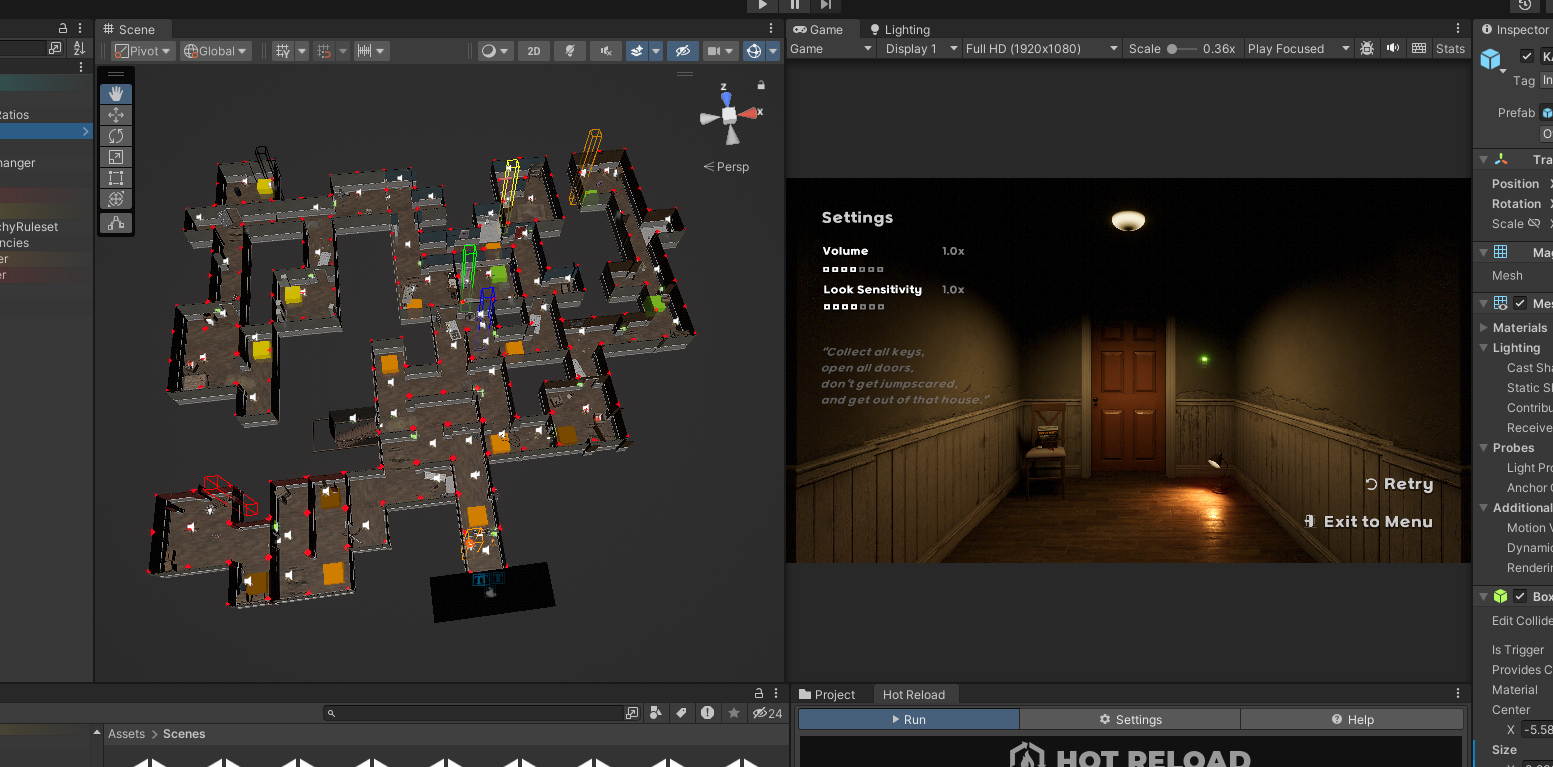Select the combined Transform tool
1553x767 pixels.
click(x=116, y=199)
